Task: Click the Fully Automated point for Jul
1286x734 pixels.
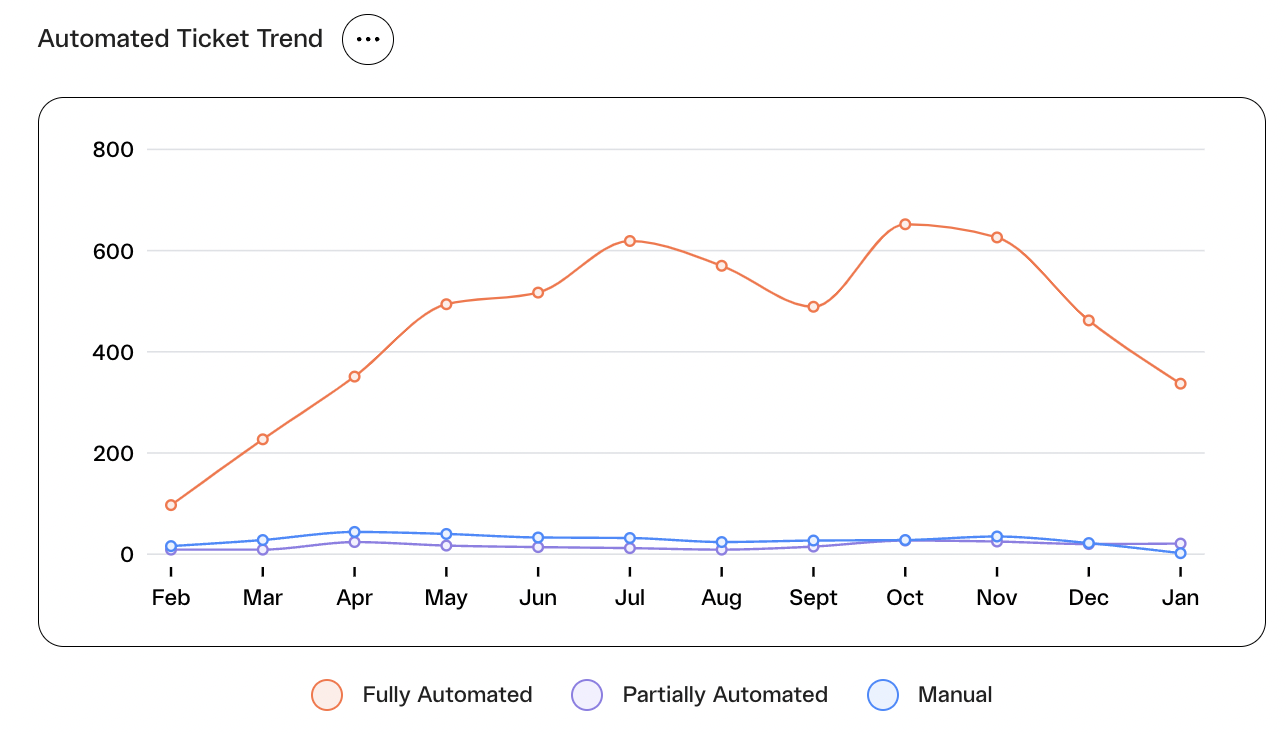Action: point(630,241)
